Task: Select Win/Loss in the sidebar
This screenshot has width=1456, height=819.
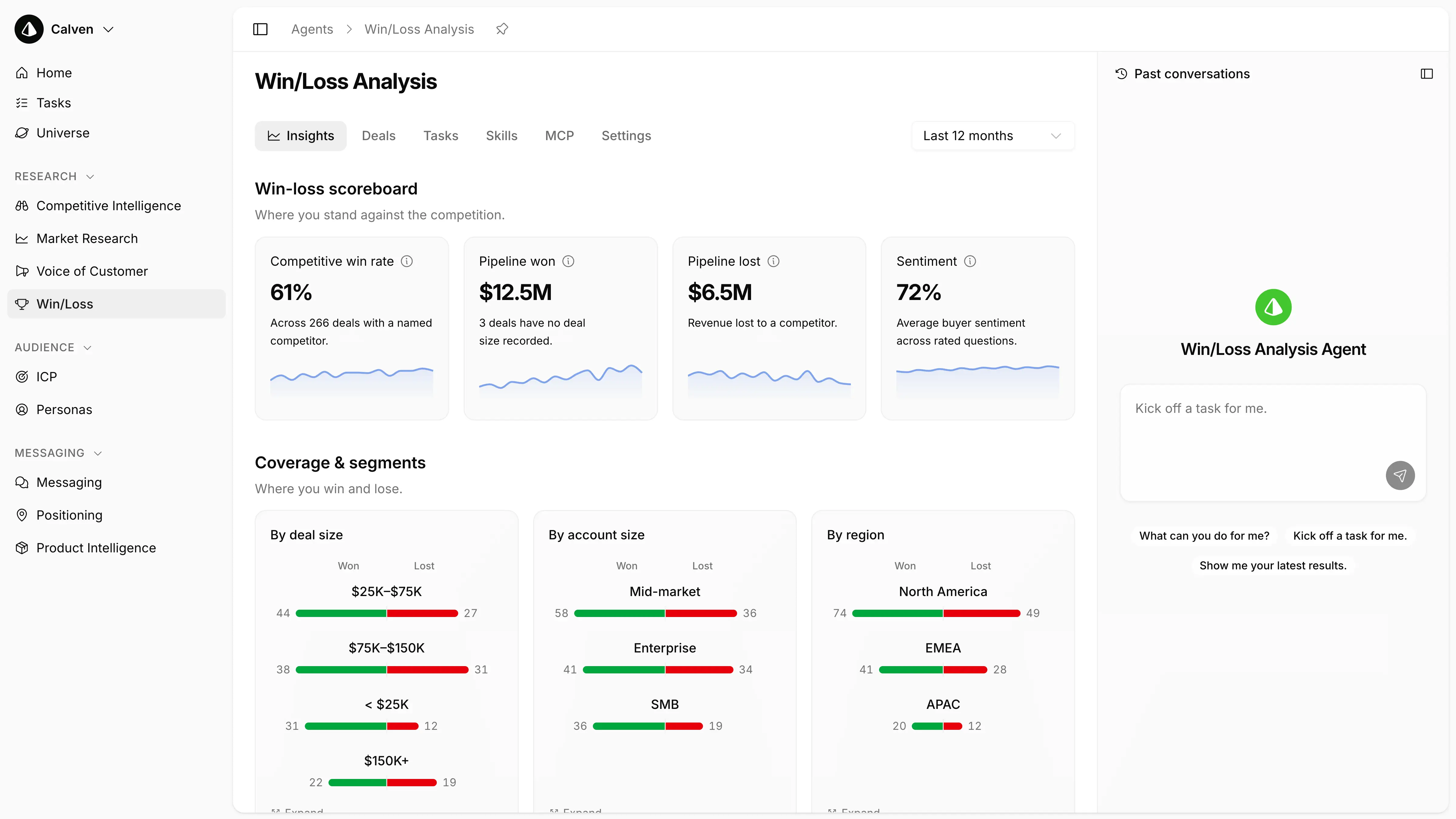Action: pyautogui.click(x=116, y=304)
